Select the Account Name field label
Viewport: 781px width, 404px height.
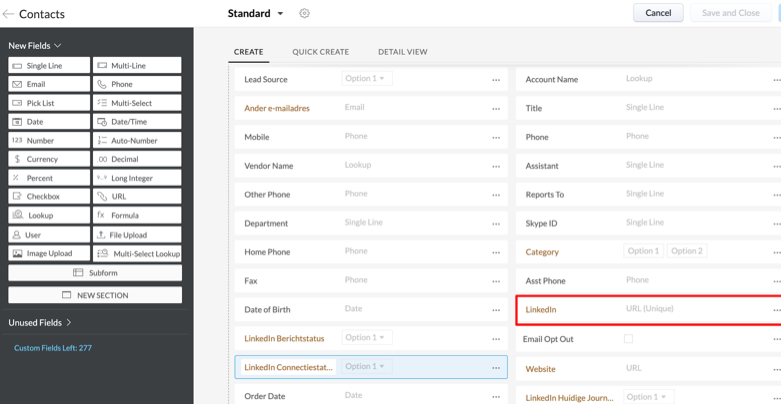click(x=551, y=80)
